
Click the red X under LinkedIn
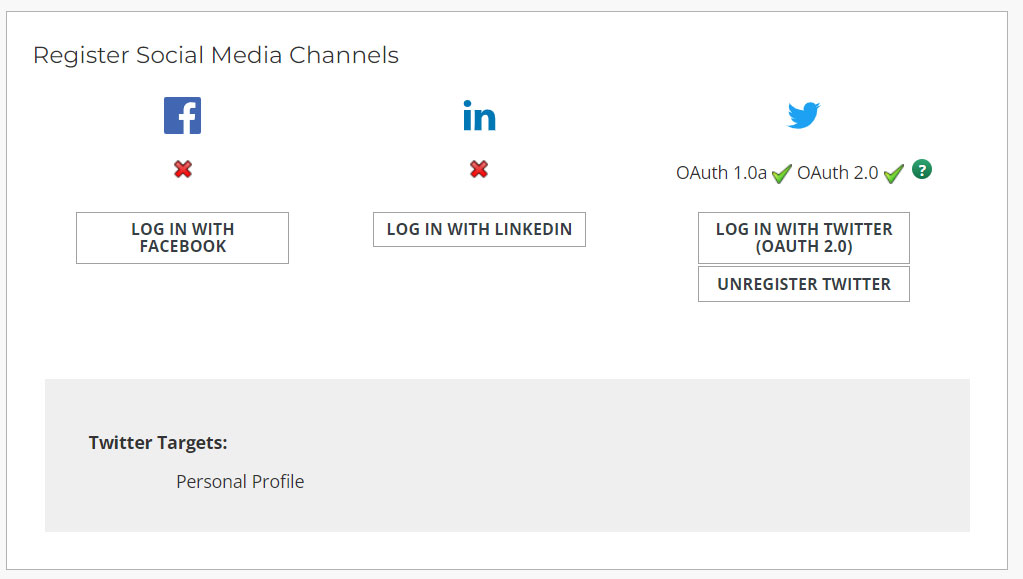[479, 170]
